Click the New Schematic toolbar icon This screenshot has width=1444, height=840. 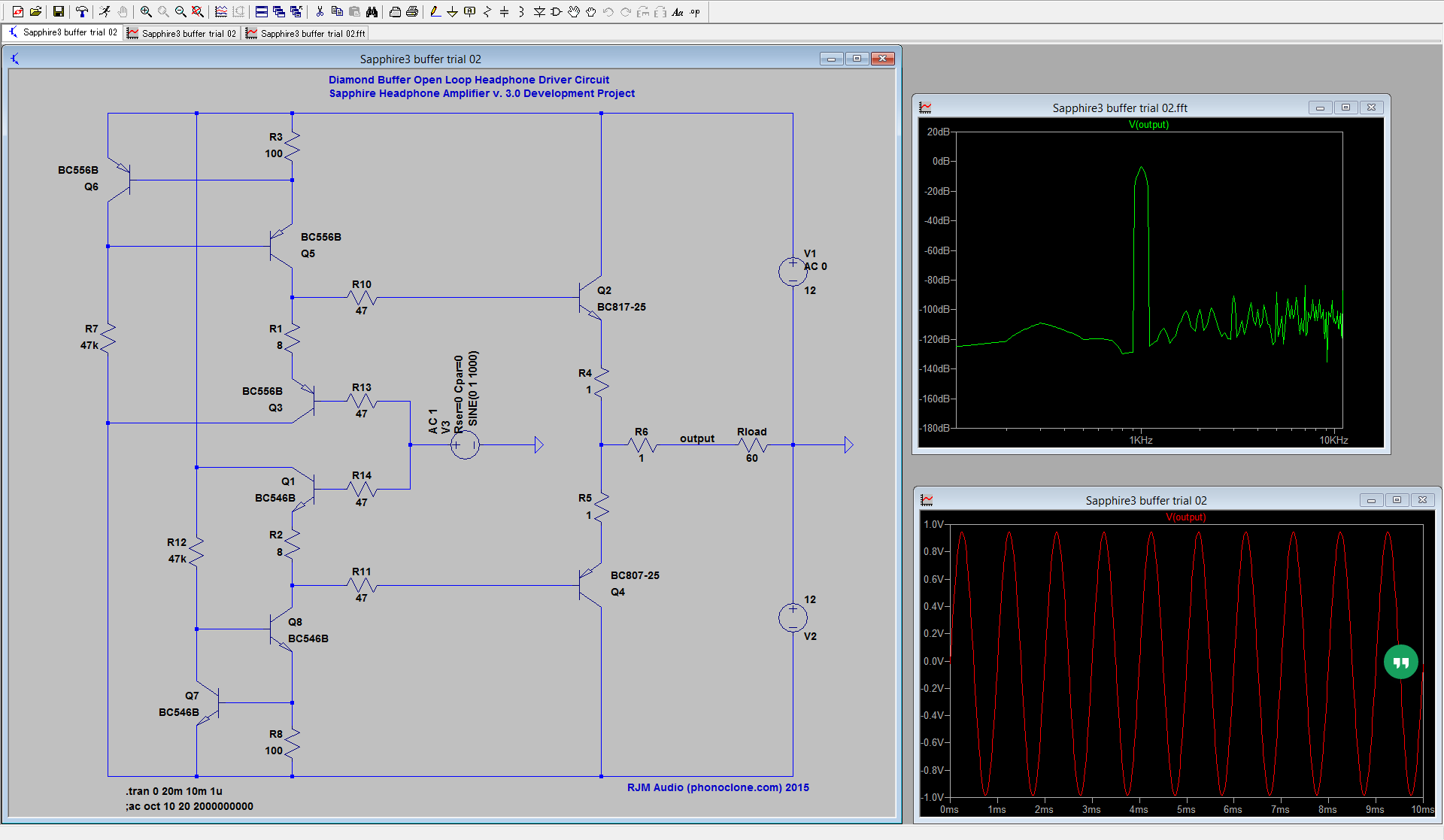coord(18,11)
